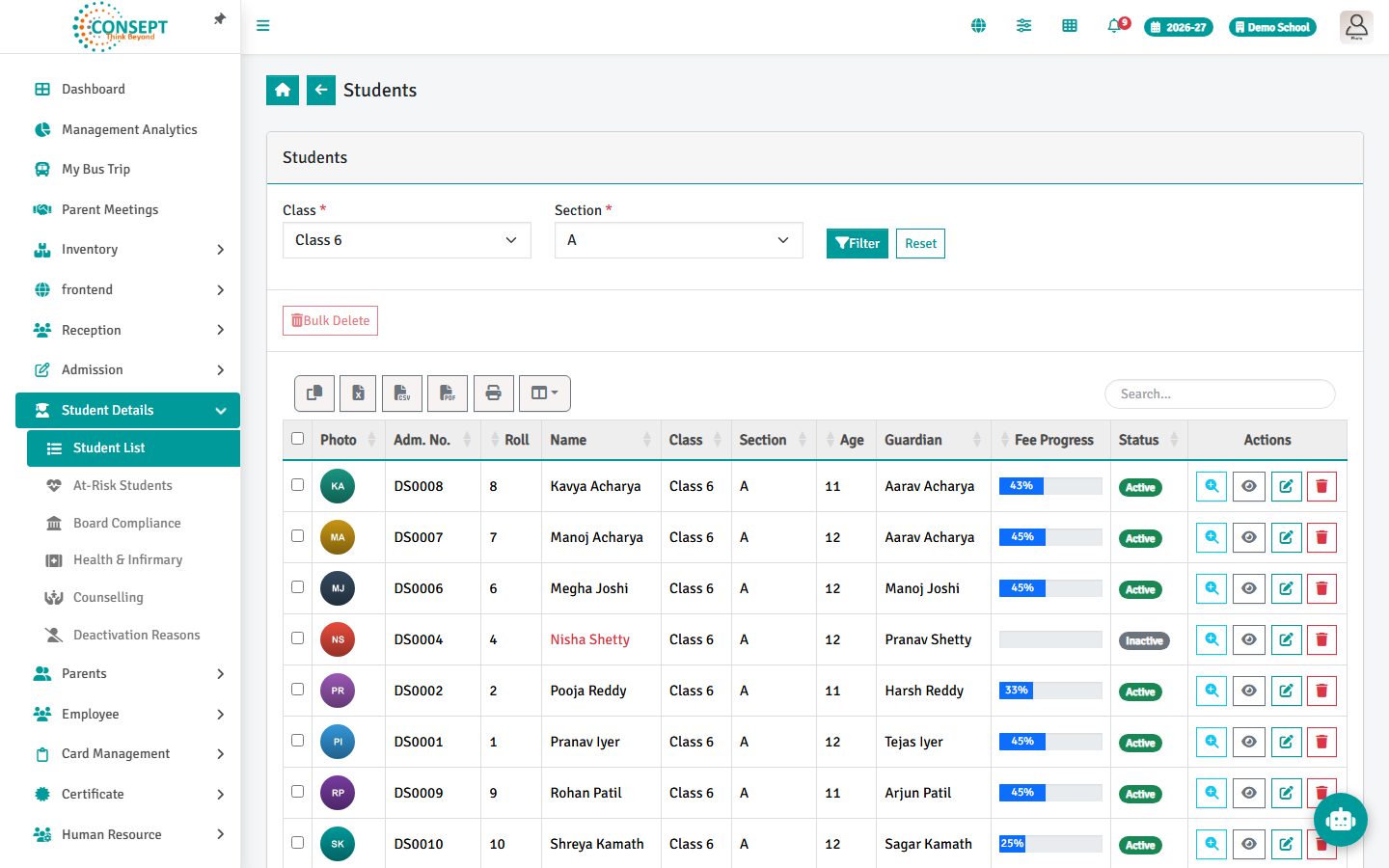The image size is (1389, 868).
Task: Tick the checkbox for Manoj Acharya's row
Action: [298, 536]
